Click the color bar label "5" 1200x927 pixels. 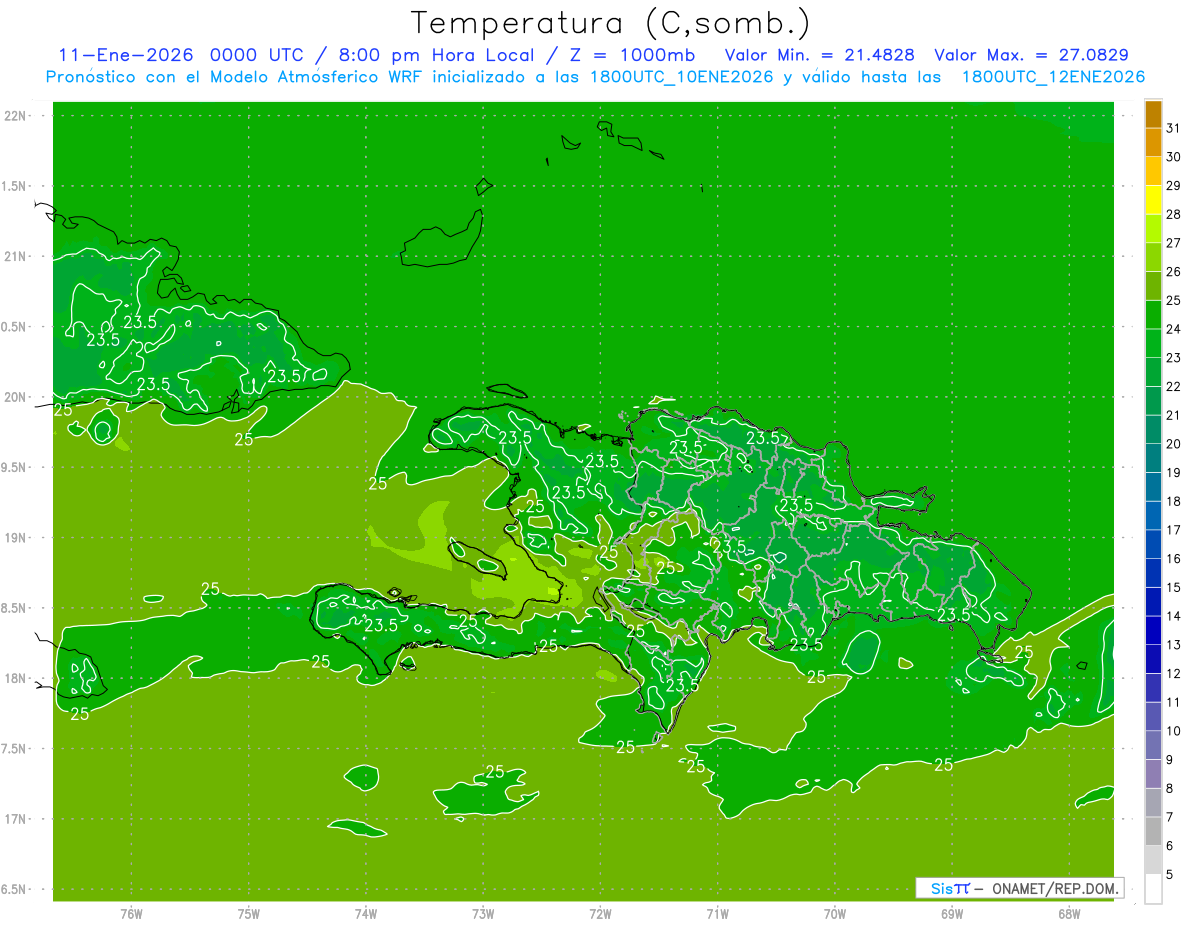[x=1170, y=874]
